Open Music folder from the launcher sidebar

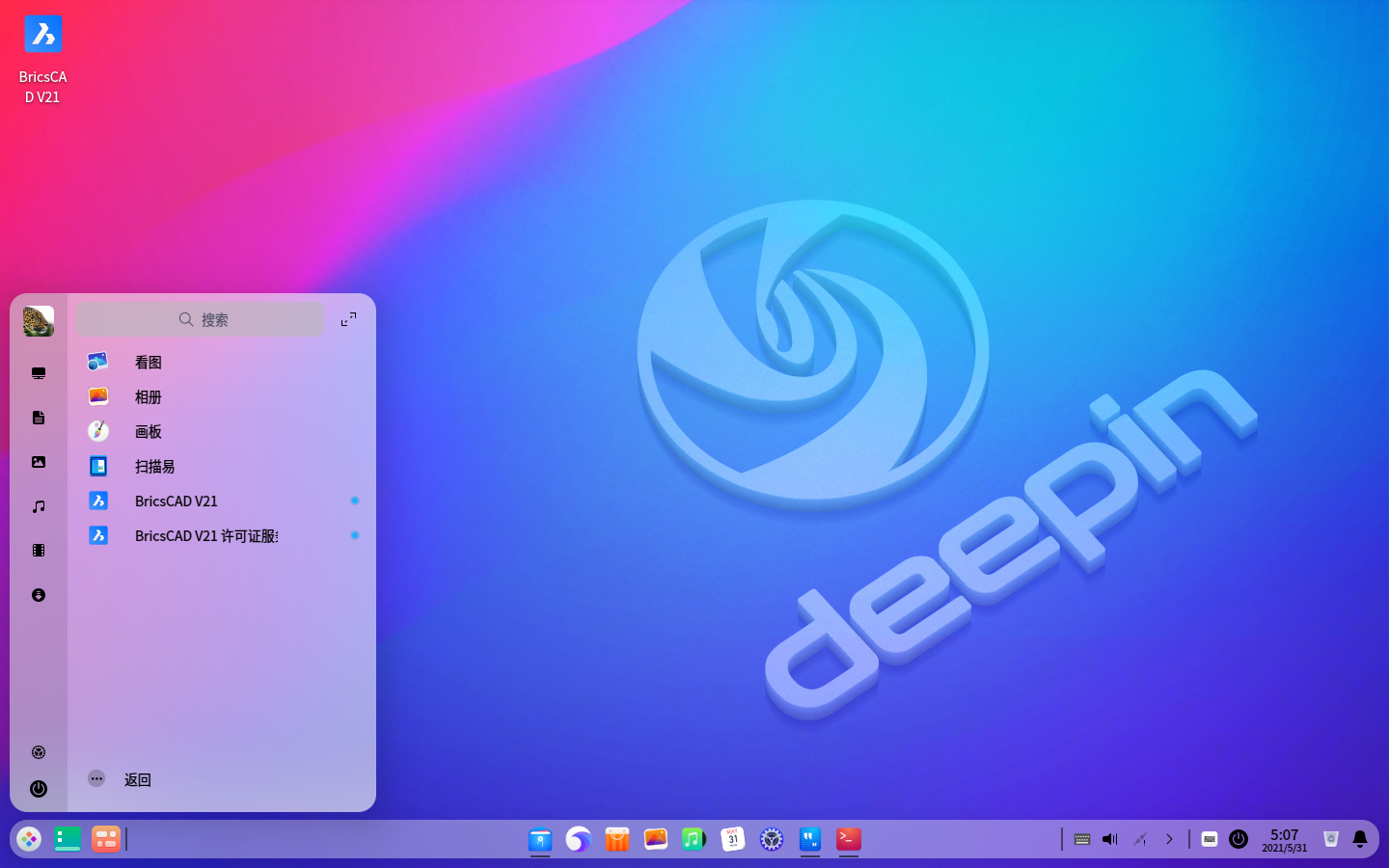click(x=39, y=506)
